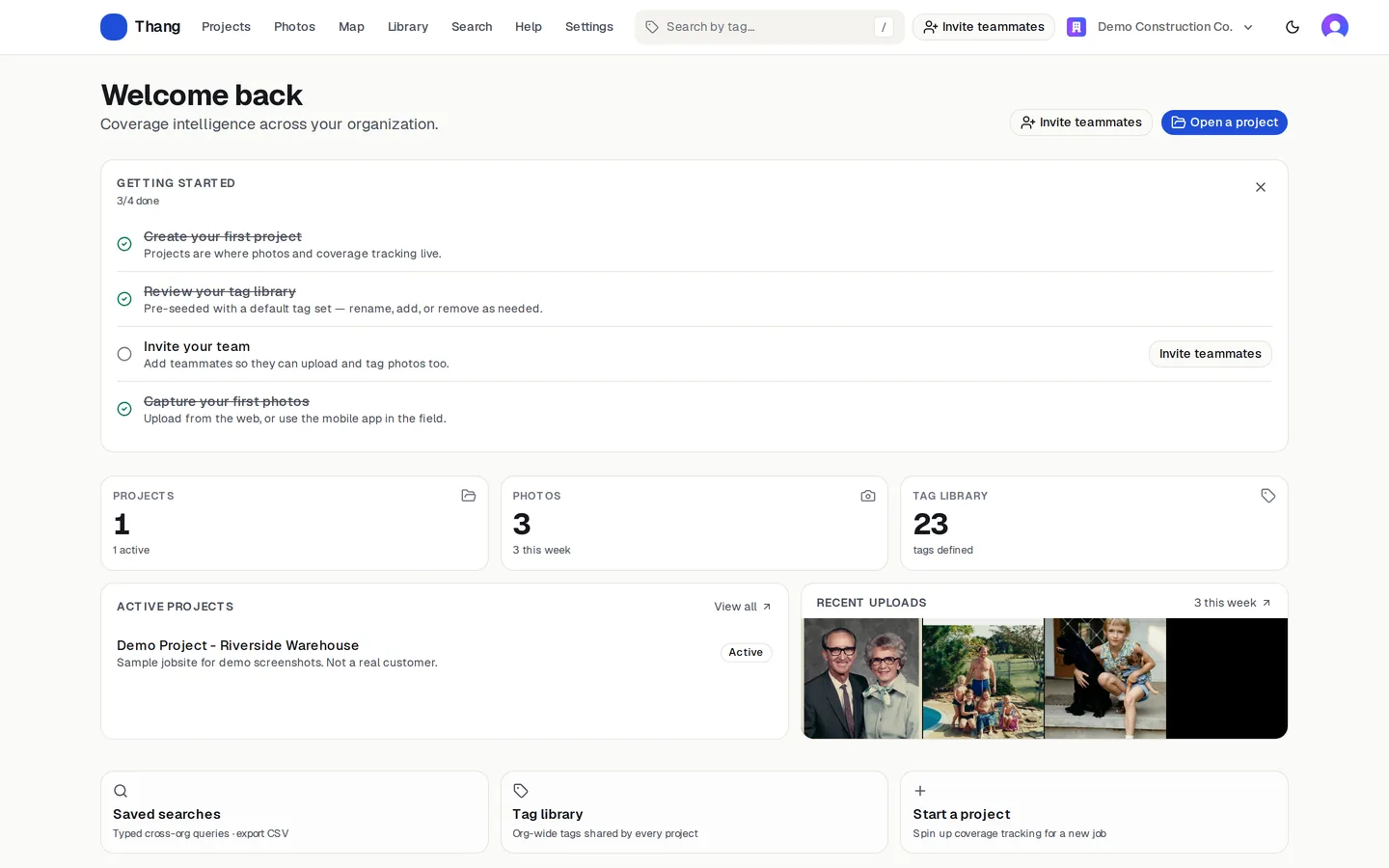Viewport: 1389px width, 868px height.
Task: Click the blue Thang logo icon
Action: click(114, 27)
